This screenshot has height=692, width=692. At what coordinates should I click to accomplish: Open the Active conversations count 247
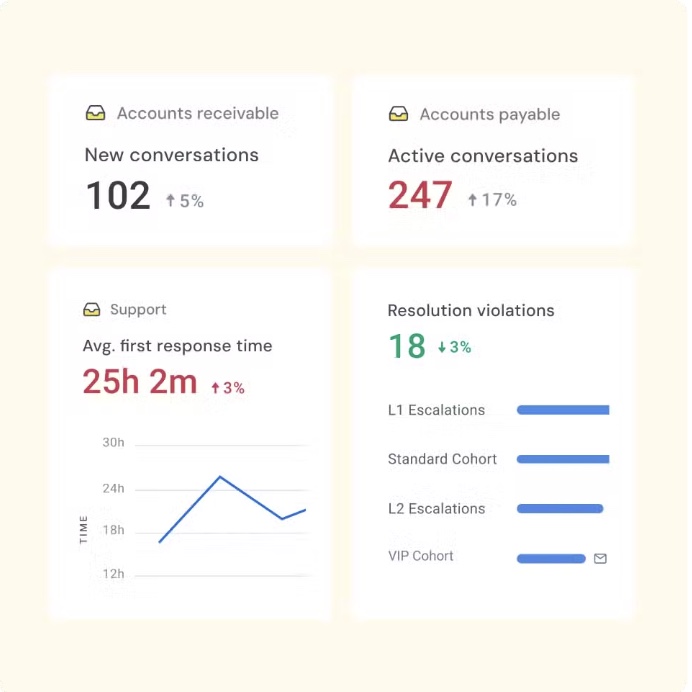click(420, 196)
